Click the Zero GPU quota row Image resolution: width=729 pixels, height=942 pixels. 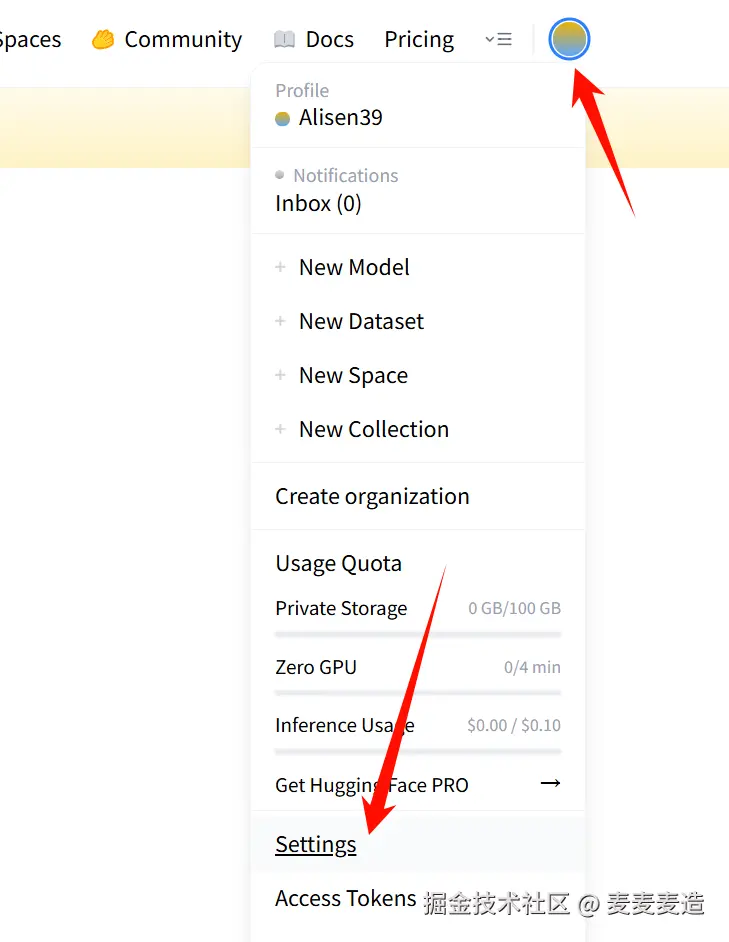click(417, 667)
